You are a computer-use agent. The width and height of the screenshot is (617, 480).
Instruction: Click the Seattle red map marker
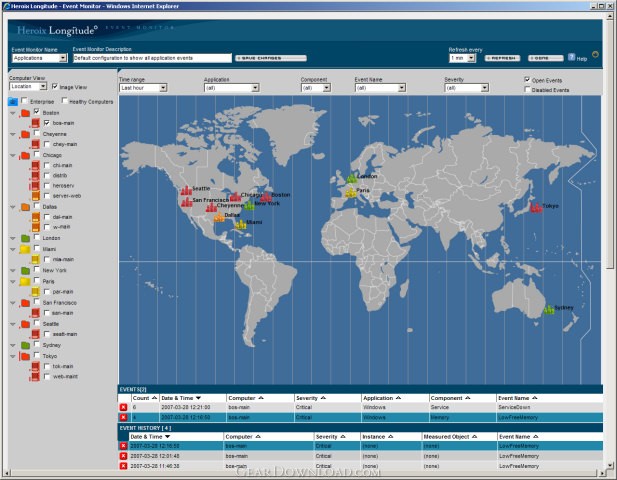(x=186, y=190)
